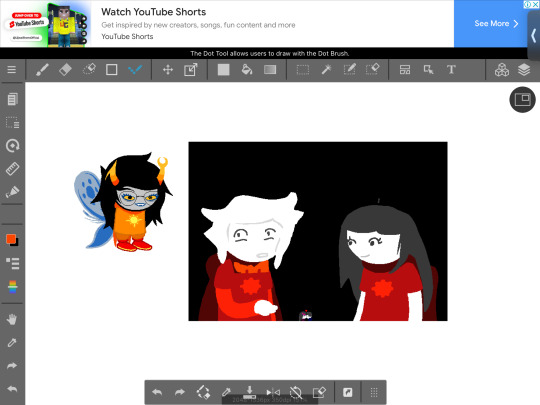
Task: Select the square Shape tool
Action: 112,70
